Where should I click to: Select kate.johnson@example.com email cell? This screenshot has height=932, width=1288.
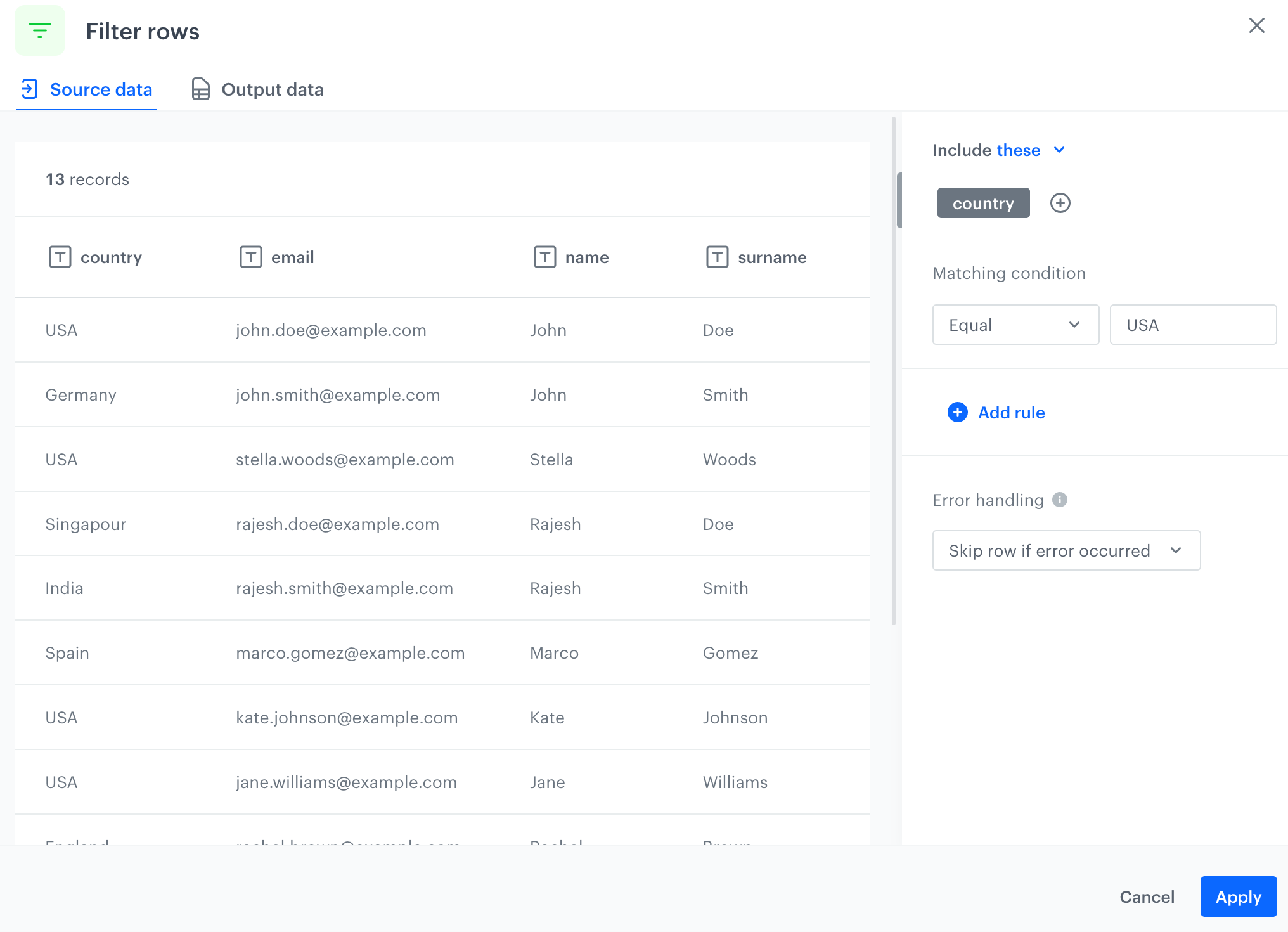[347, 718]
